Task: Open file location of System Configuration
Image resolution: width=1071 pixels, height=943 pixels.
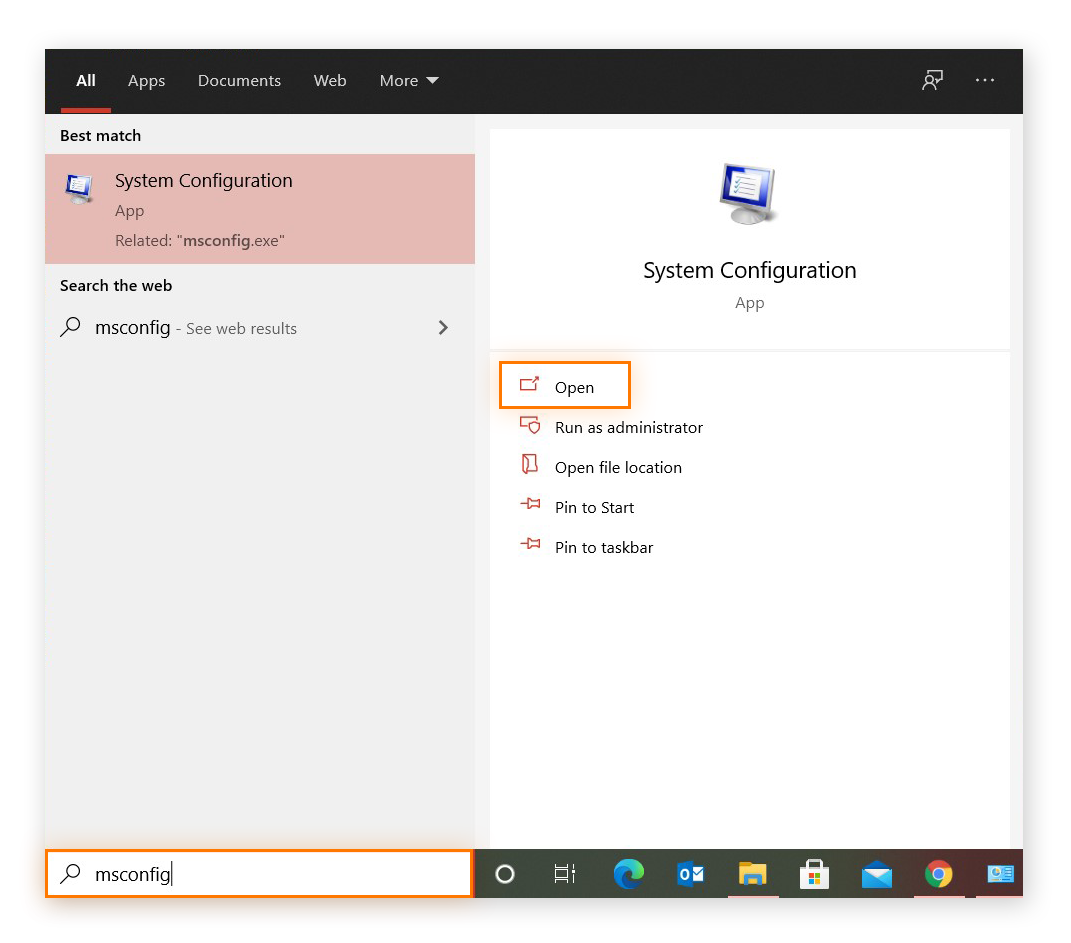Action: [x=618, y=467]
